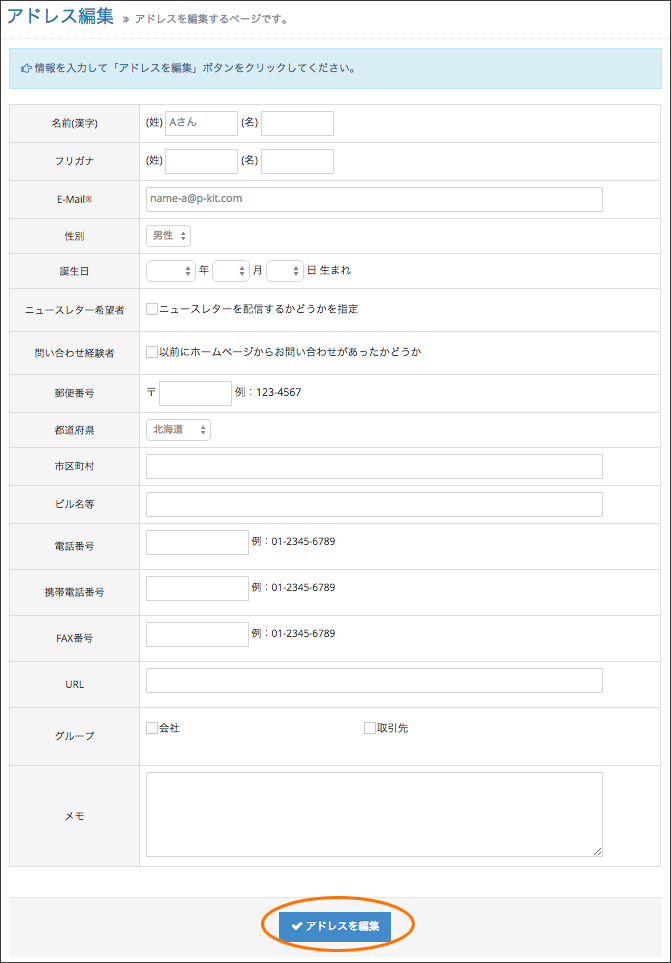Viewport: 671px width, 963px height.
Task: Click inside the メモ text area
Action: point(374,814)
